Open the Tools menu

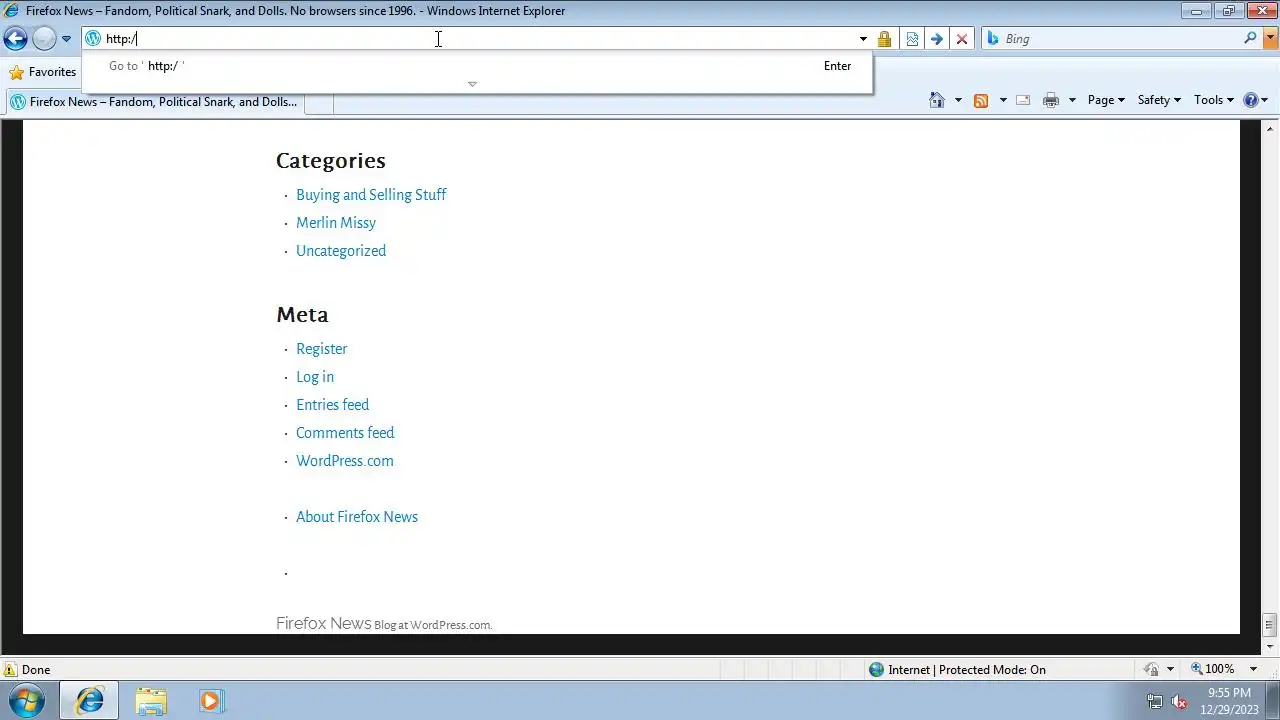1214,100
